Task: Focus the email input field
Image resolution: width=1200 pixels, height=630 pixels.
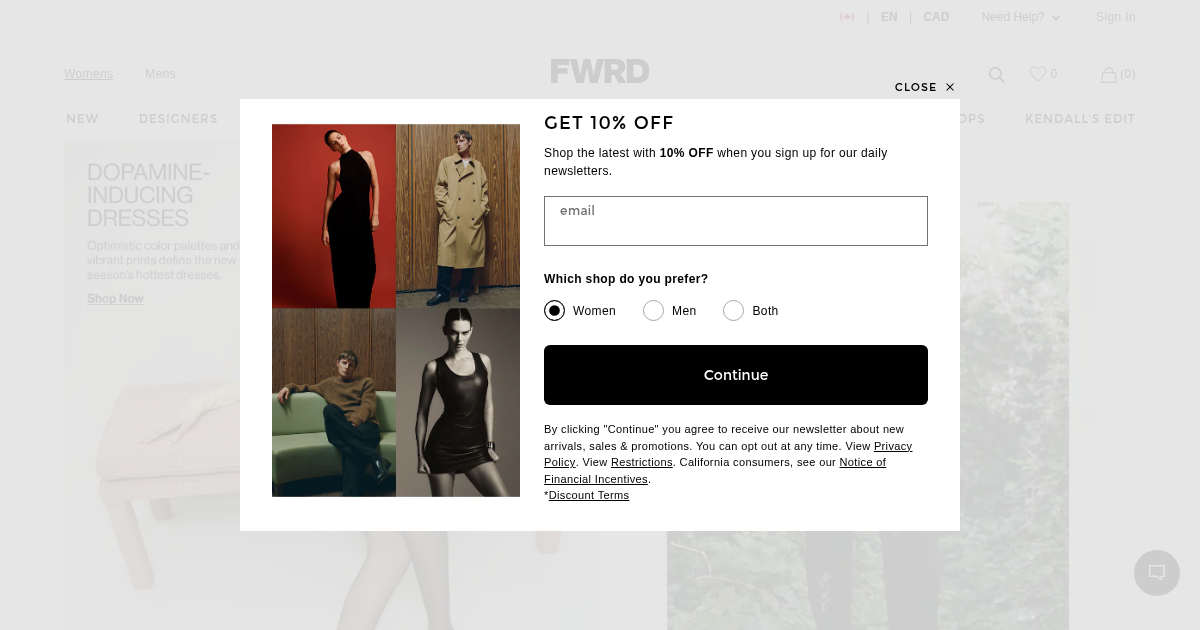Action: [x=736, y=221]
